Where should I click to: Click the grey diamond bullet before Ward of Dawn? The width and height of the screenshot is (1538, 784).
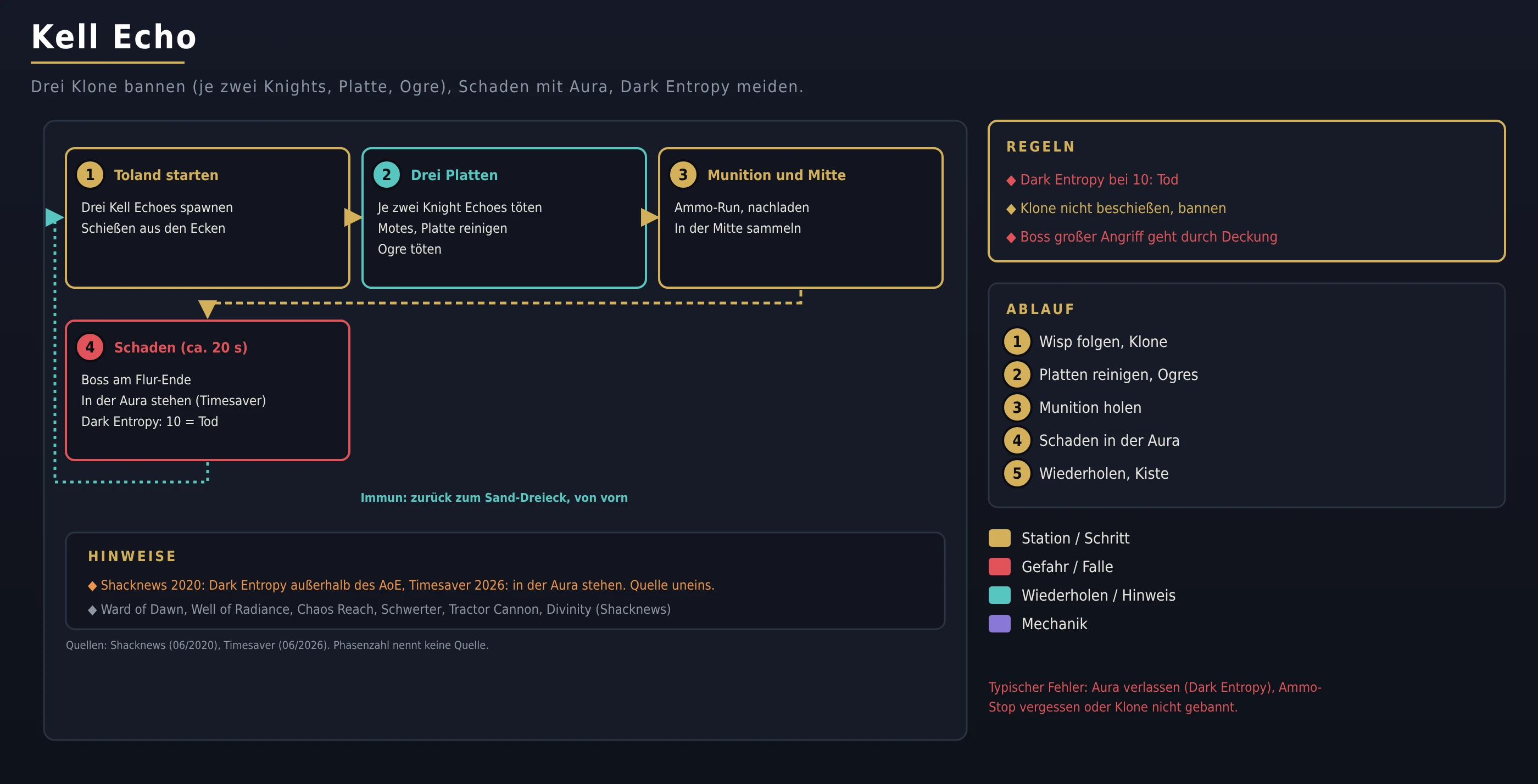click(x=92, y=610)
